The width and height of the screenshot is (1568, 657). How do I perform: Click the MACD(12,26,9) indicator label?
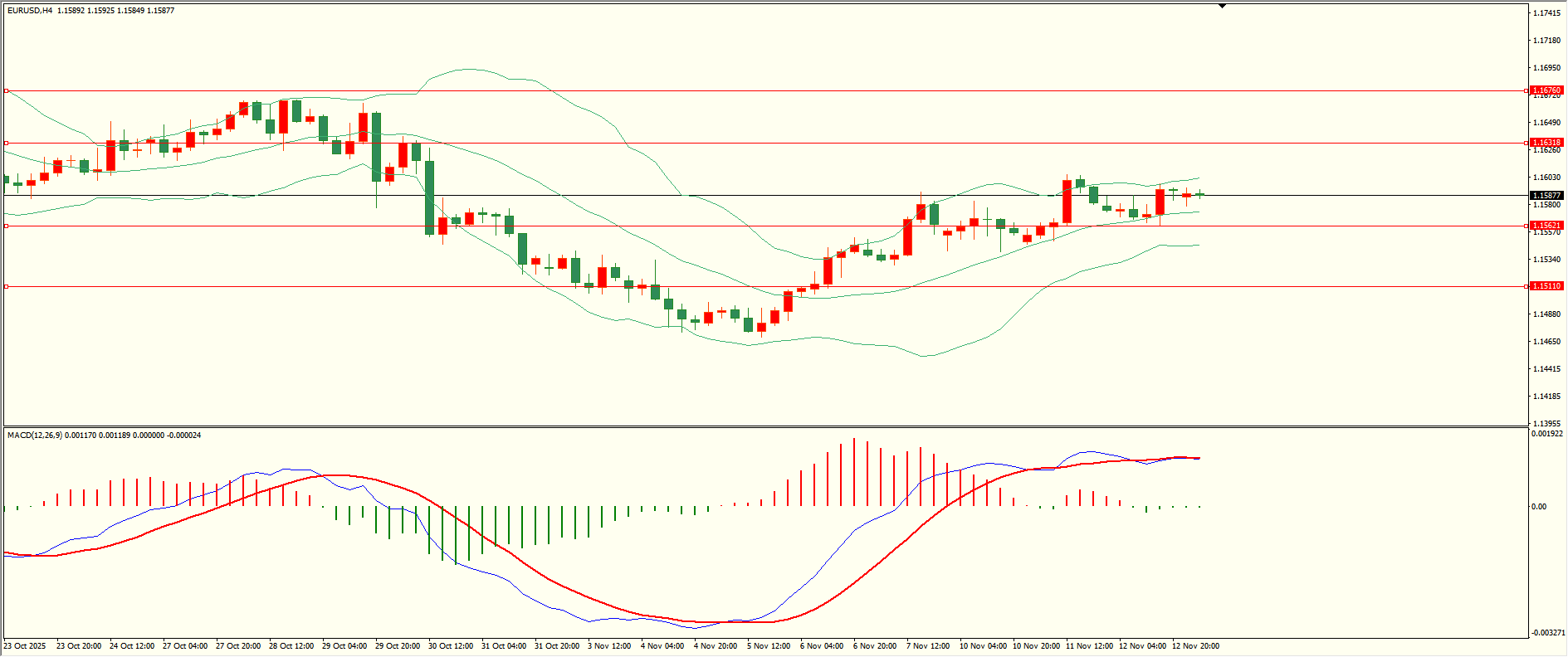click(x=33, y=436)
